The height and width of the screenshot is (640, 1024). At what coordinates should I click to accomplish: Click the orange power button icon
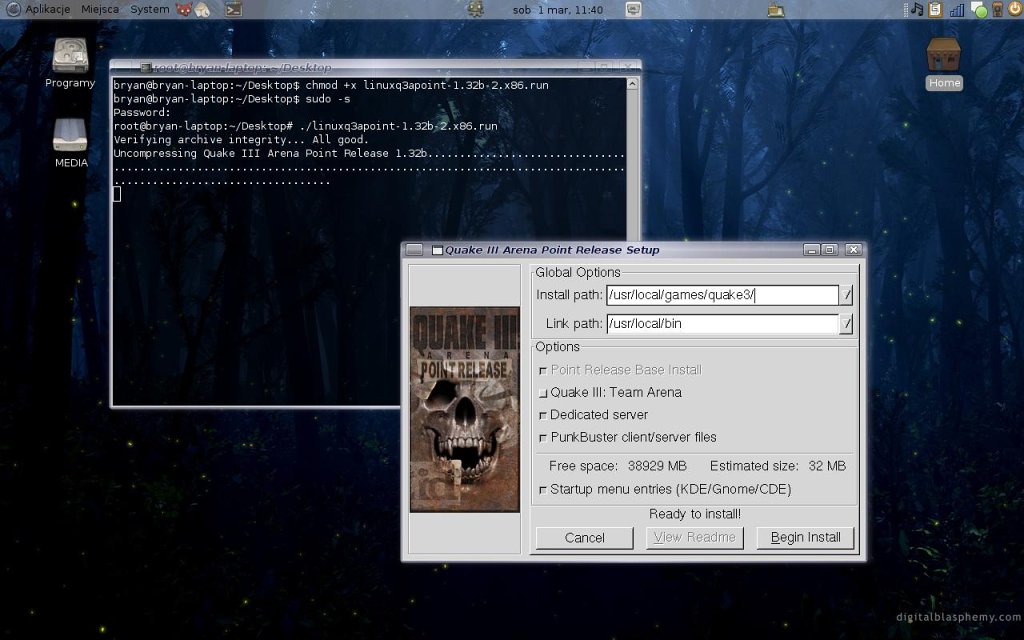(1015, 9)
